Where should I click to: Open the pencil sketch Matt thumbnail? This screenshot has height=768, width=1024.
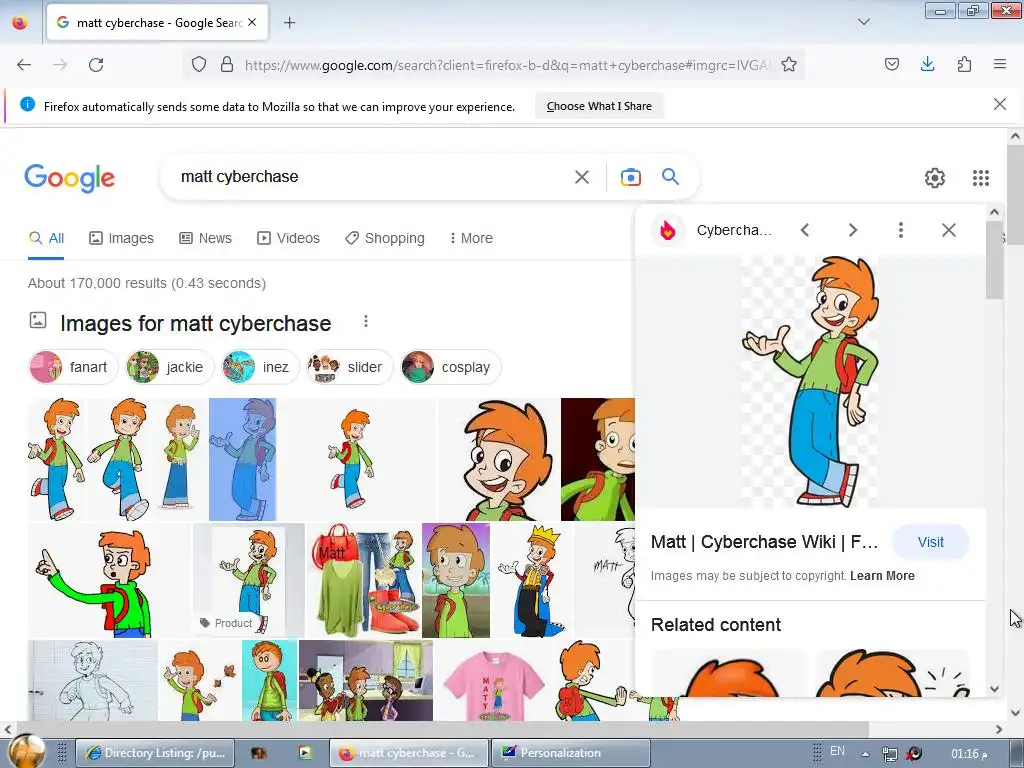(92, 680)
